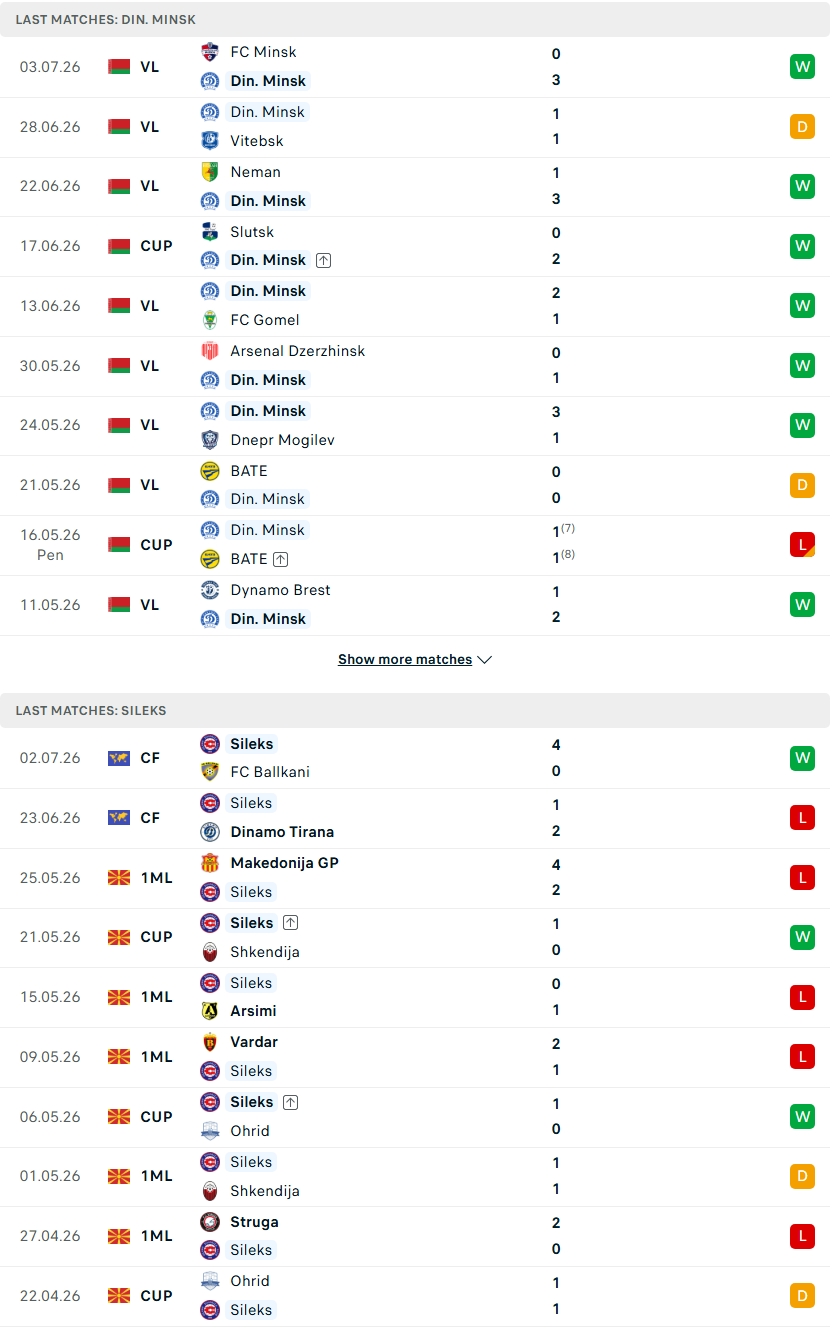Click the FC Ballkani team logo
Image resolution: width=834 pixels, height=1333 pixels.
coord(210,772)
